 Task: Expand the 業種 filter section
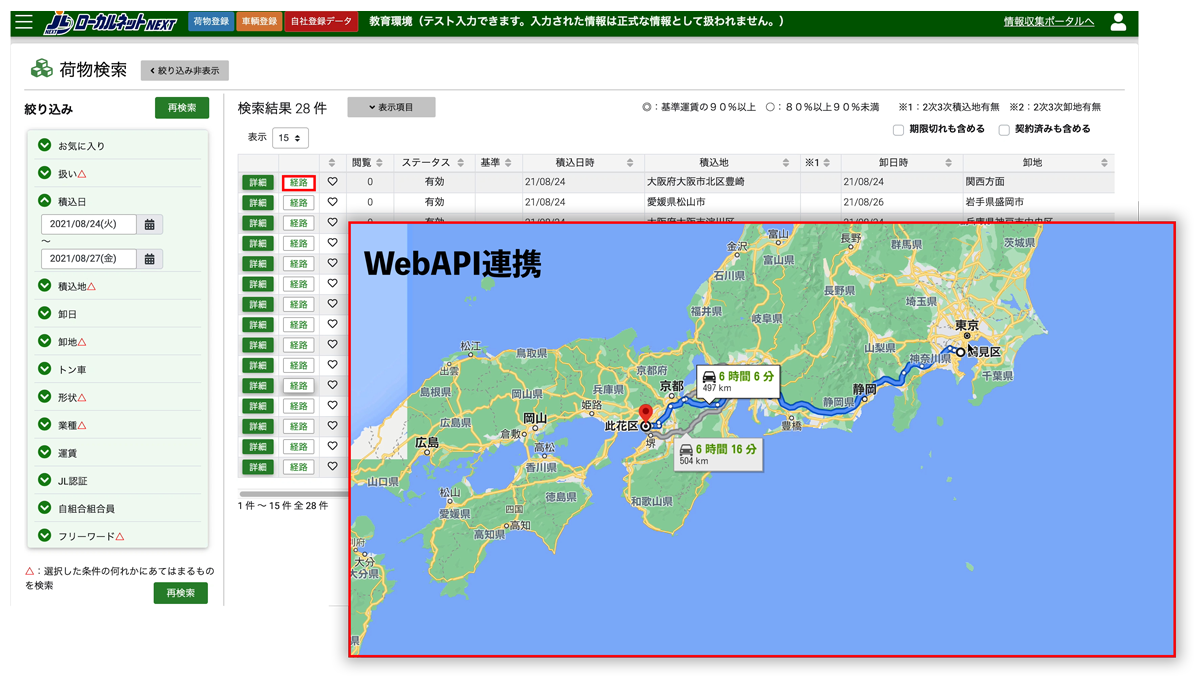click(x=45, y=425)
